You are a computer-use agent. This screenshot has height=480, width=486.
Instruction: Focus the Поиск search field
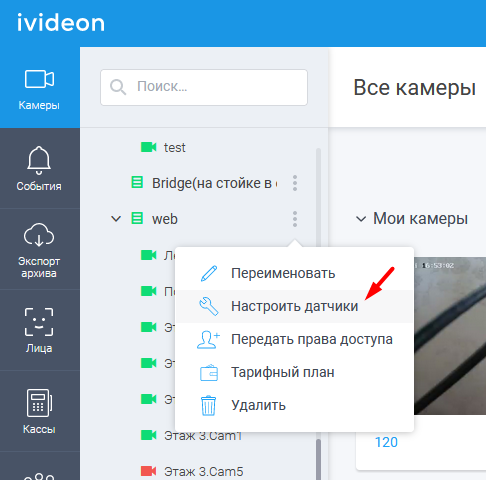click(x=204, y=87)
